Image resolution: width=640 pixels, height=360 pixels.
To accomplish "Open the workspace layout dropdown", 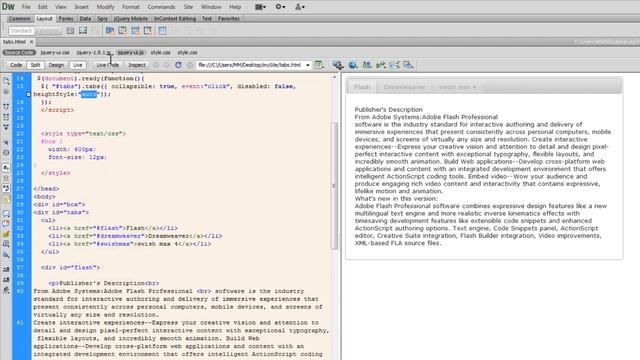I will 260,7.
